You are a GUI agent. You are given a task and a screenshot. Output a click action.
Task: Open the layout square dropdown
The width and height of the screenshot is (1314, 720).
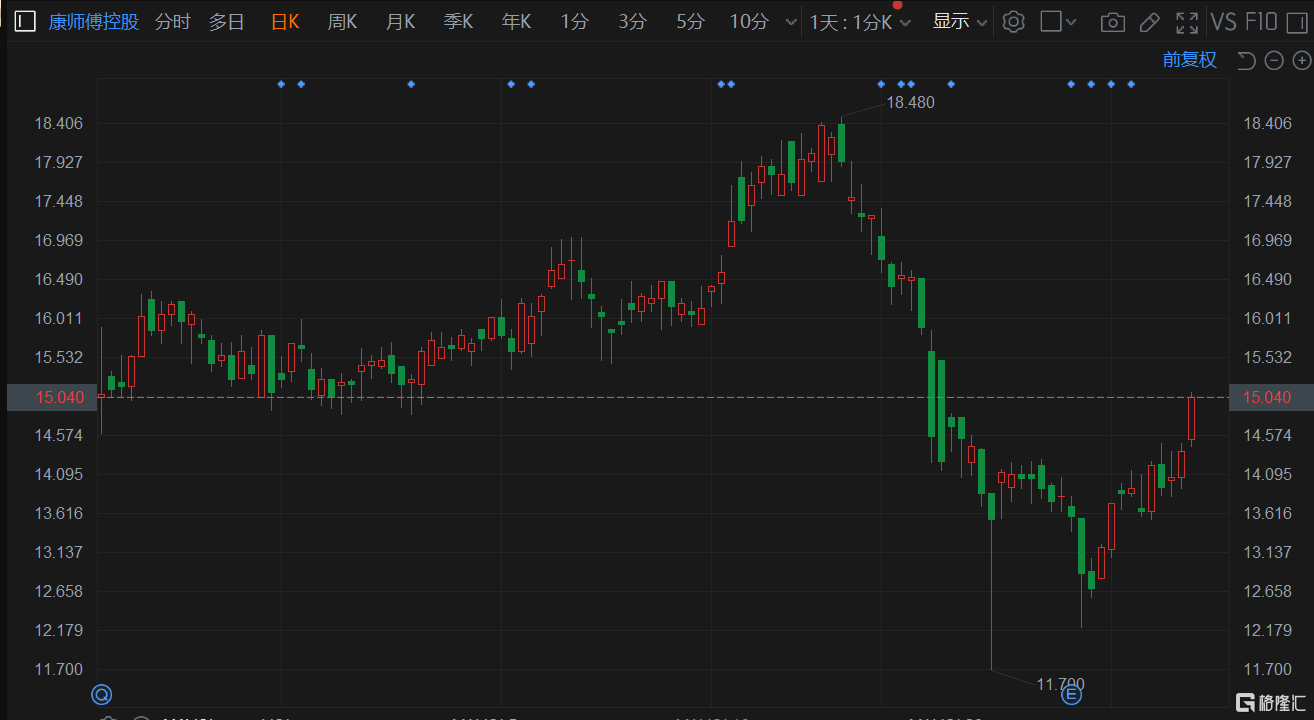coord(1058,22)
